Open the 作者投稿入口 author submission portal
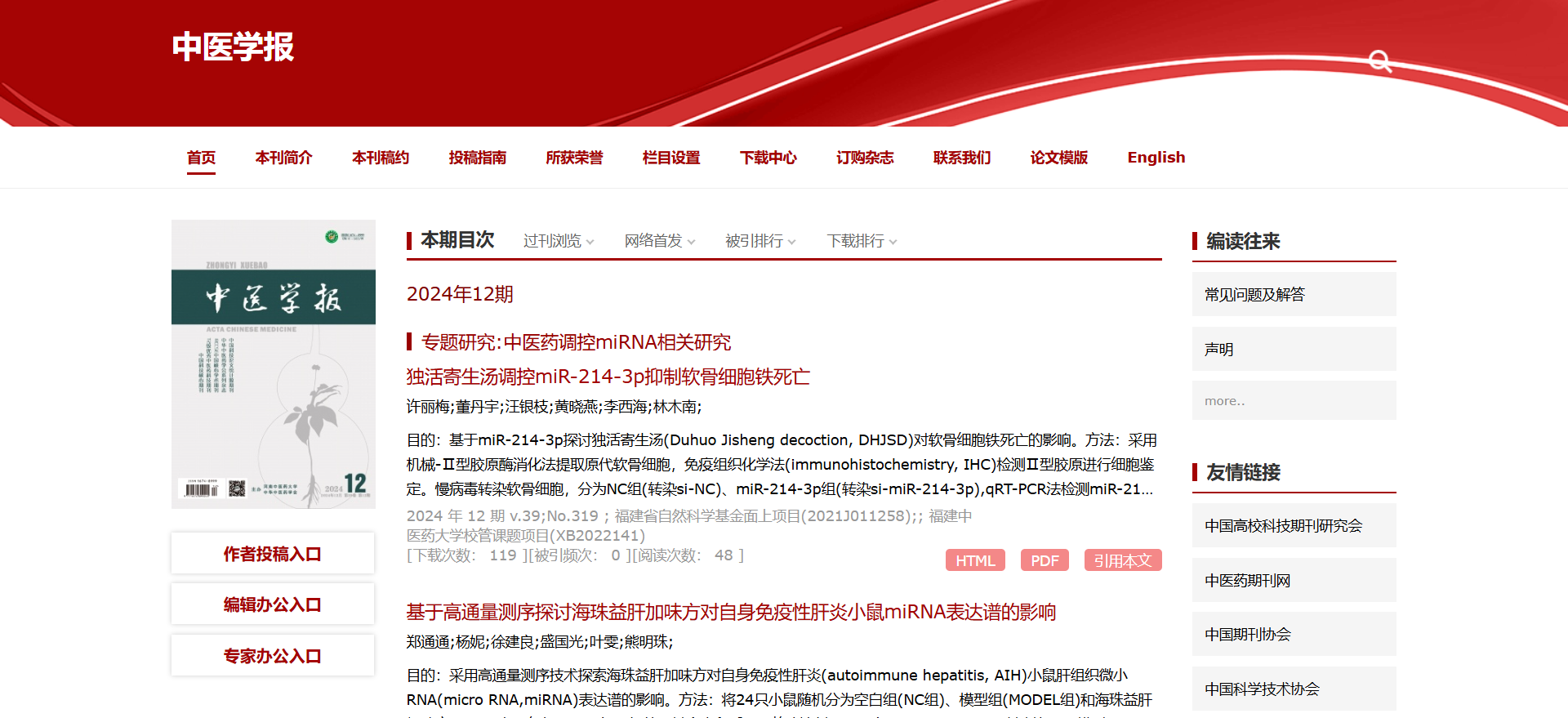Viewport: 1568px width, 718px height. click(x=273, y=554)
